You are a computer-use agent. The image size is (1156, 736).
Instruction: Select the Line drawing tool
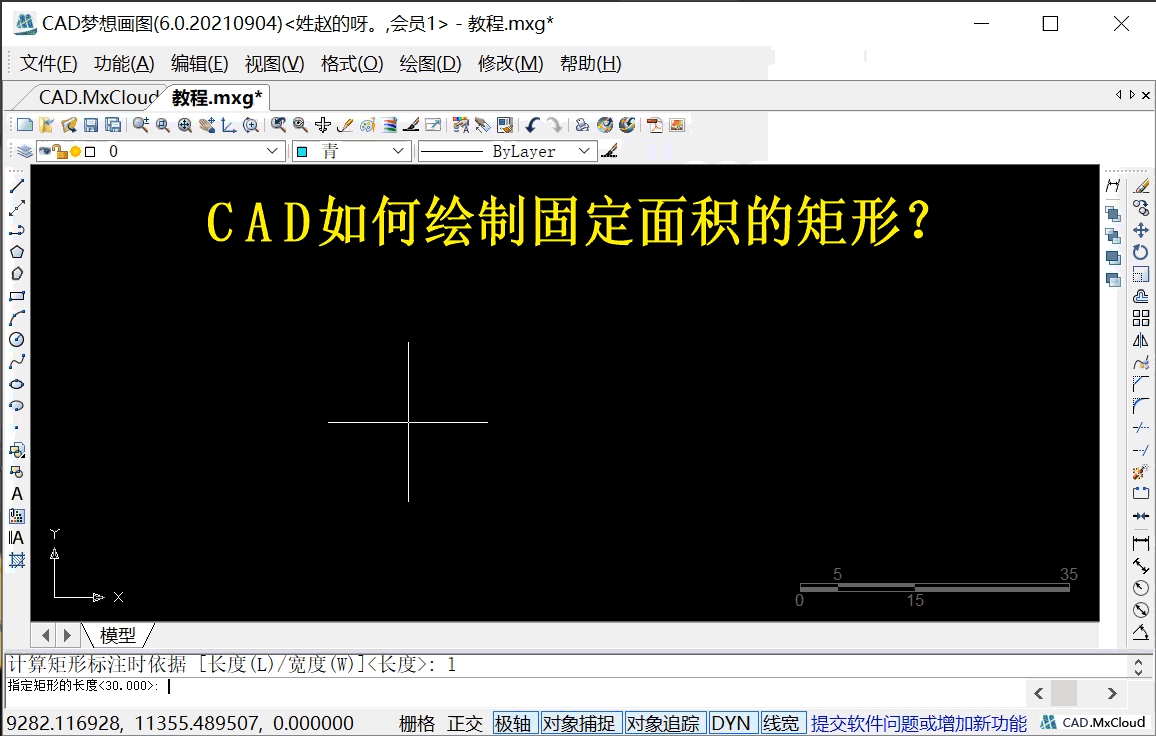(x=17, y=186)
